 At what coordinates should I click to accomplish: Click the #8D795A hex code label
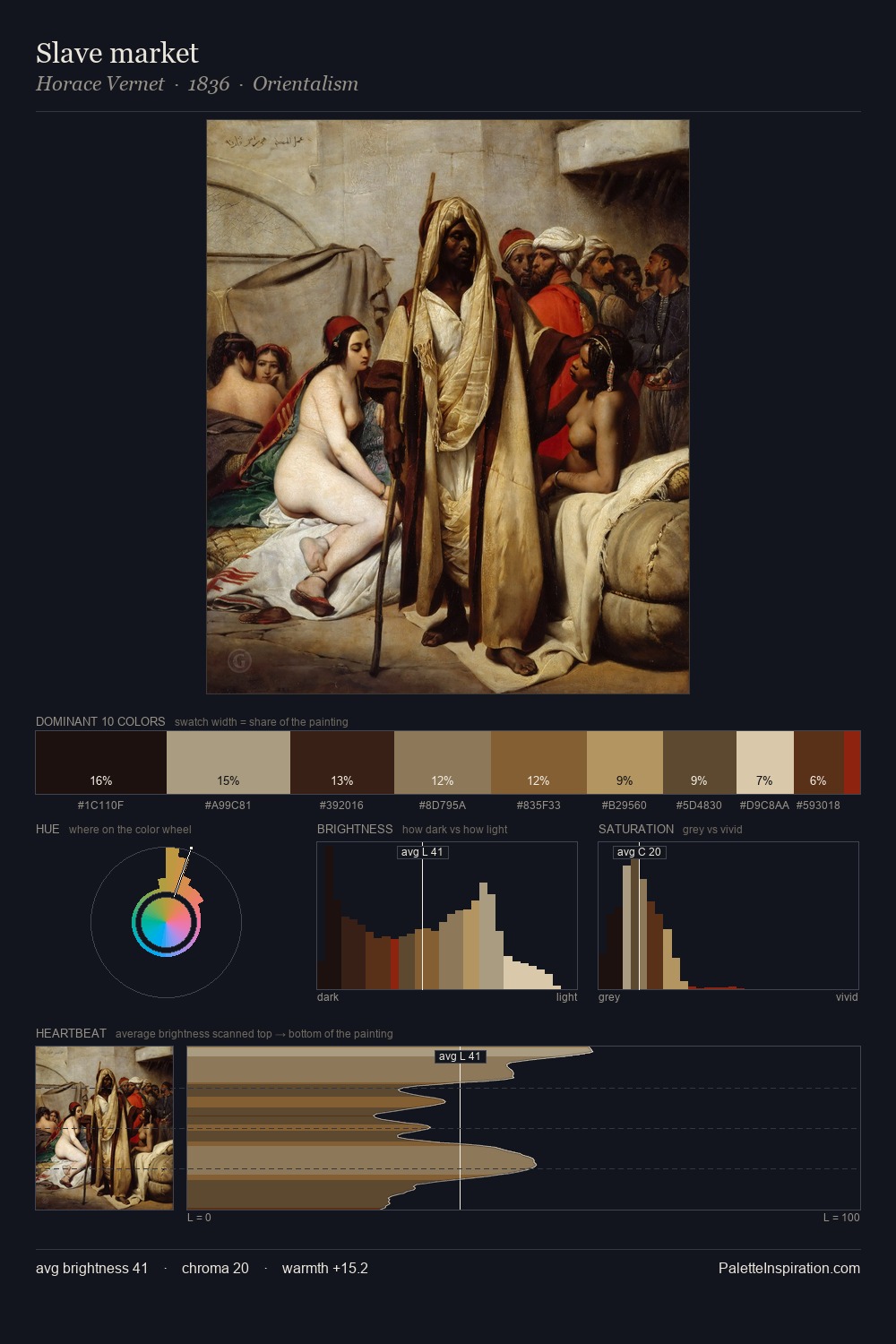pos(443,805)
